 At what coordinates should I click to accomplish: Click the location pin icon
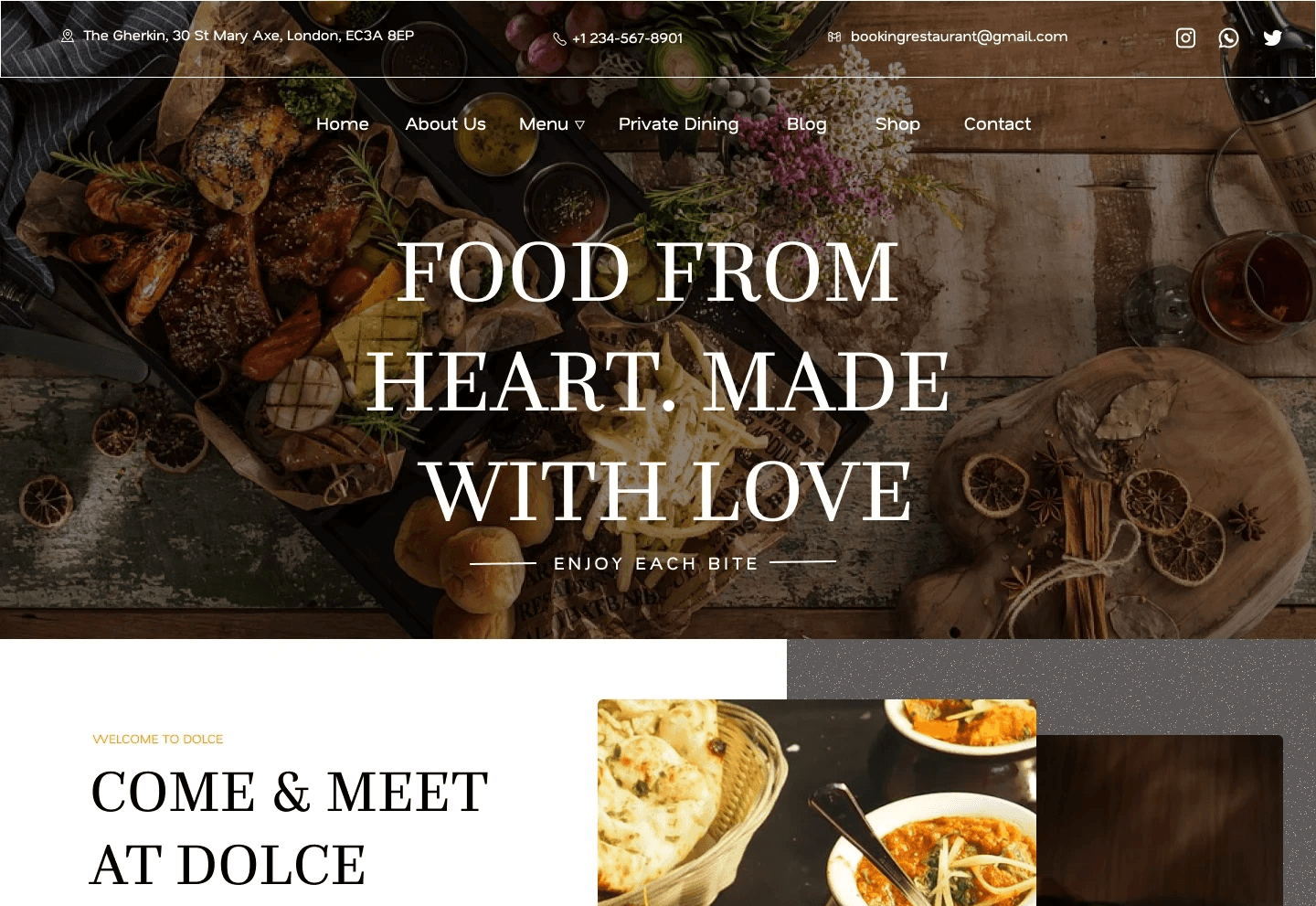[67, 37]
